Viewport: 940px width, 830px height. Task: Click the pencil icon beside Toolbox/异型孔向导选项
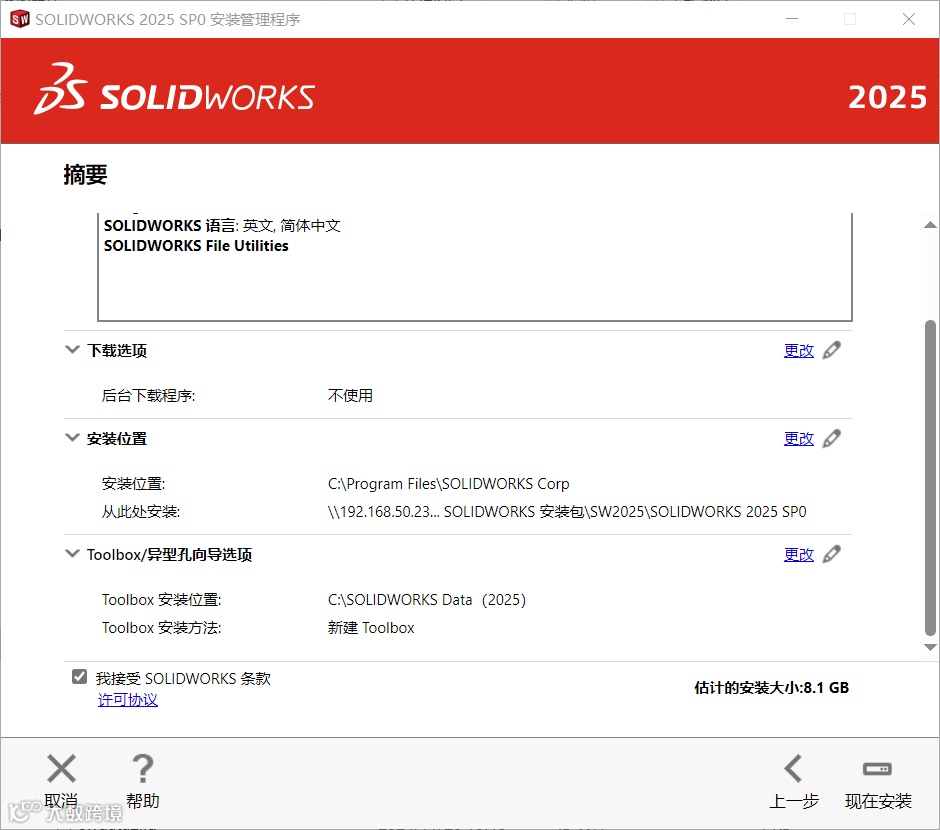(x=831, y=554)
